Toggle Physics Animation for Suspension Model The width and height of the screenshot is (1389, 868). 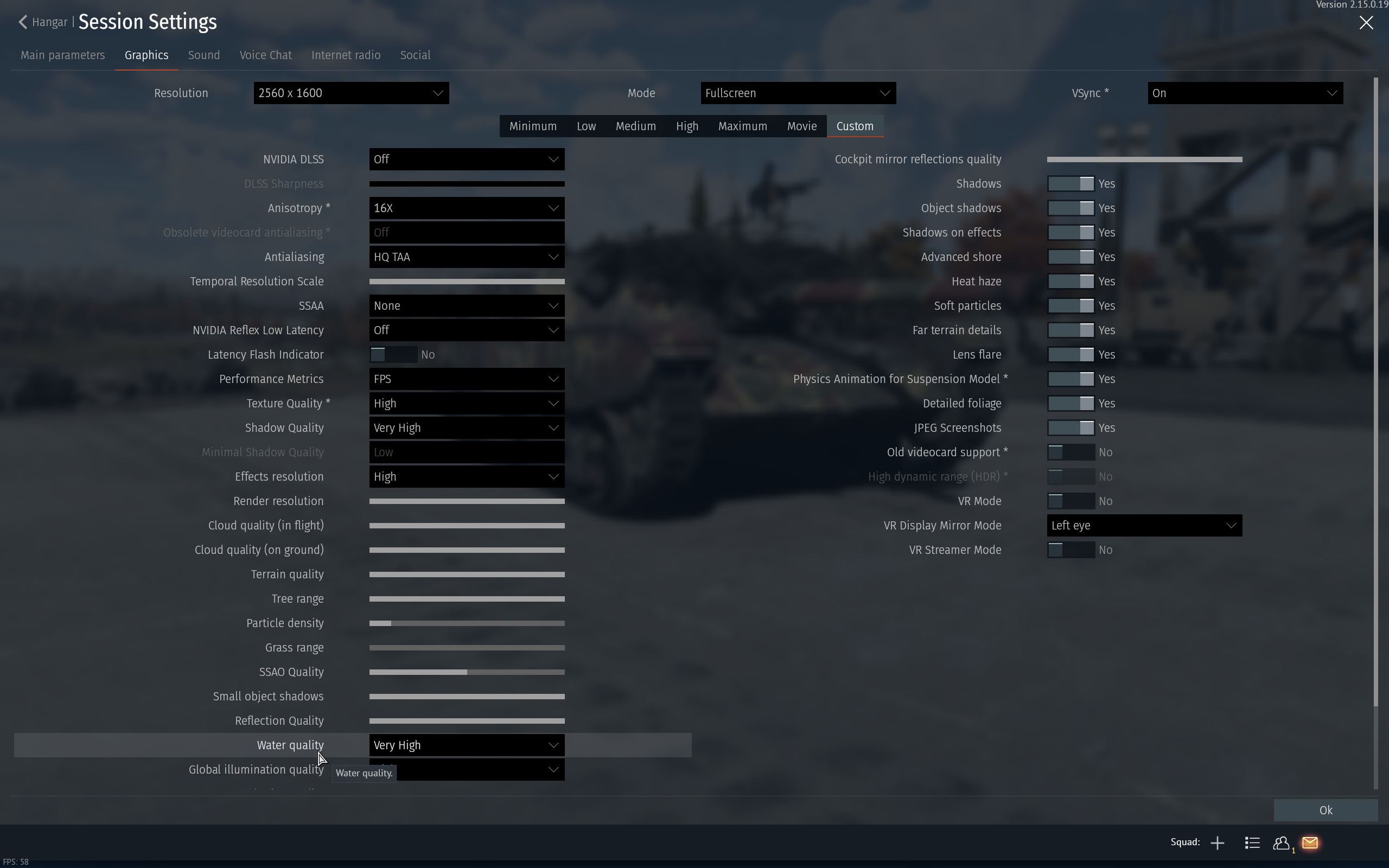[x=1071, y=379]
